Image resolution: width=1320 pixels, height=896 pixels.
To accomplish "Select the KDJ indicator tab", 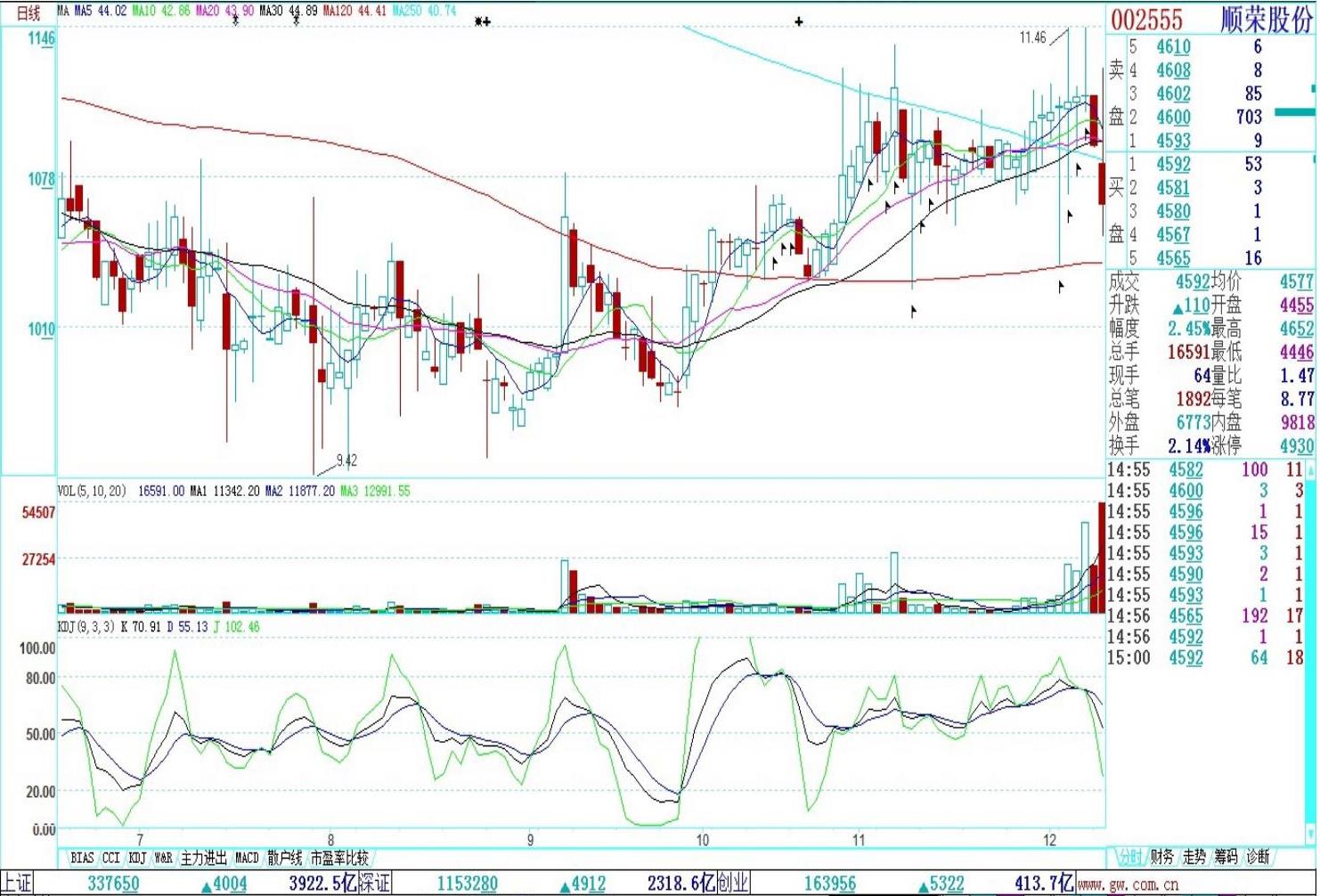I will (x=137, y=859).
